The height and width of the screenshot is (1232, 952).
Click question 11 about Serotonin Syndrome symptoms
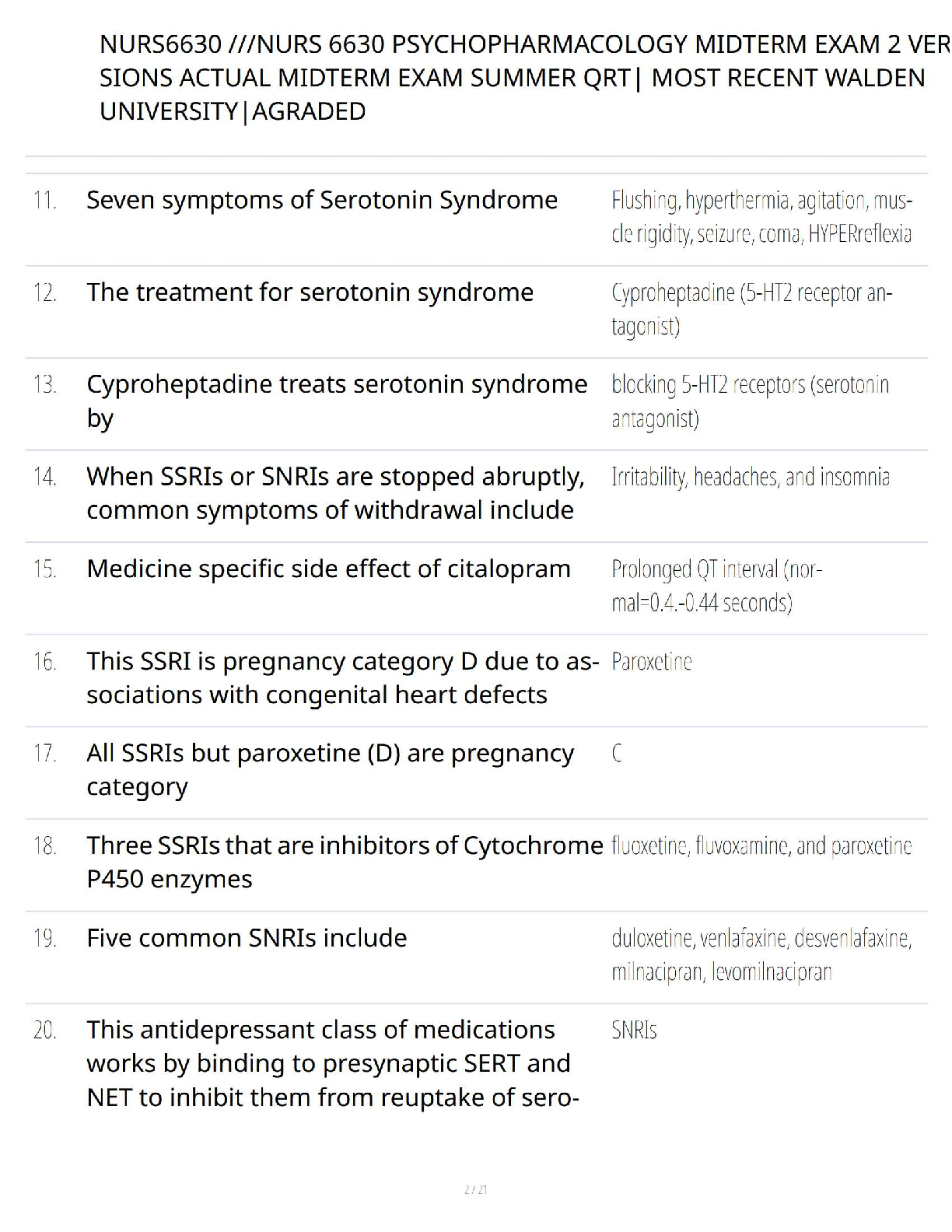pyautogui.click(x=322, y=201)
